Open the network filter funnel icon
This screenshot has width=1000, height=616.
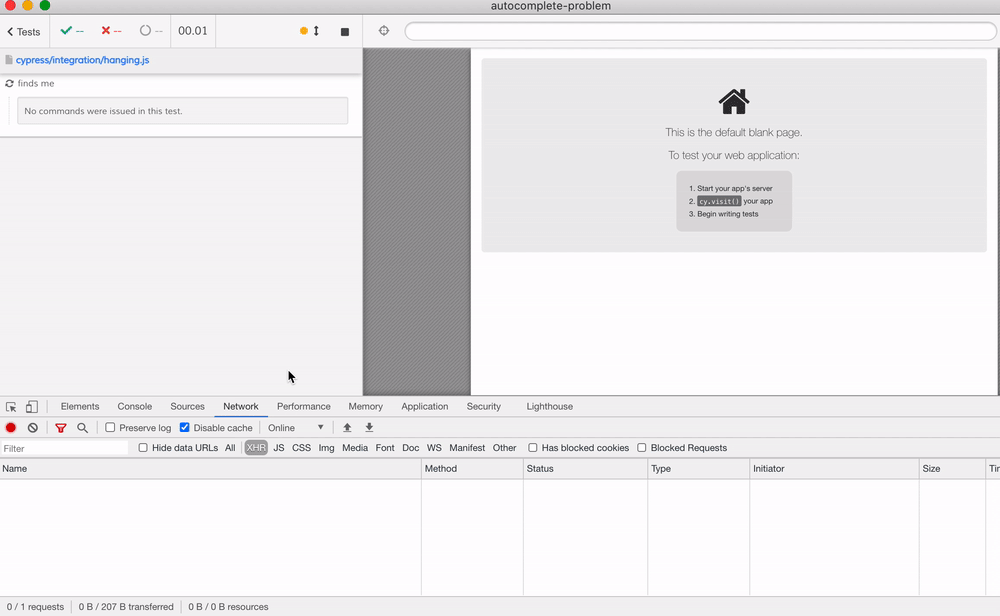(x=60, y=427)
